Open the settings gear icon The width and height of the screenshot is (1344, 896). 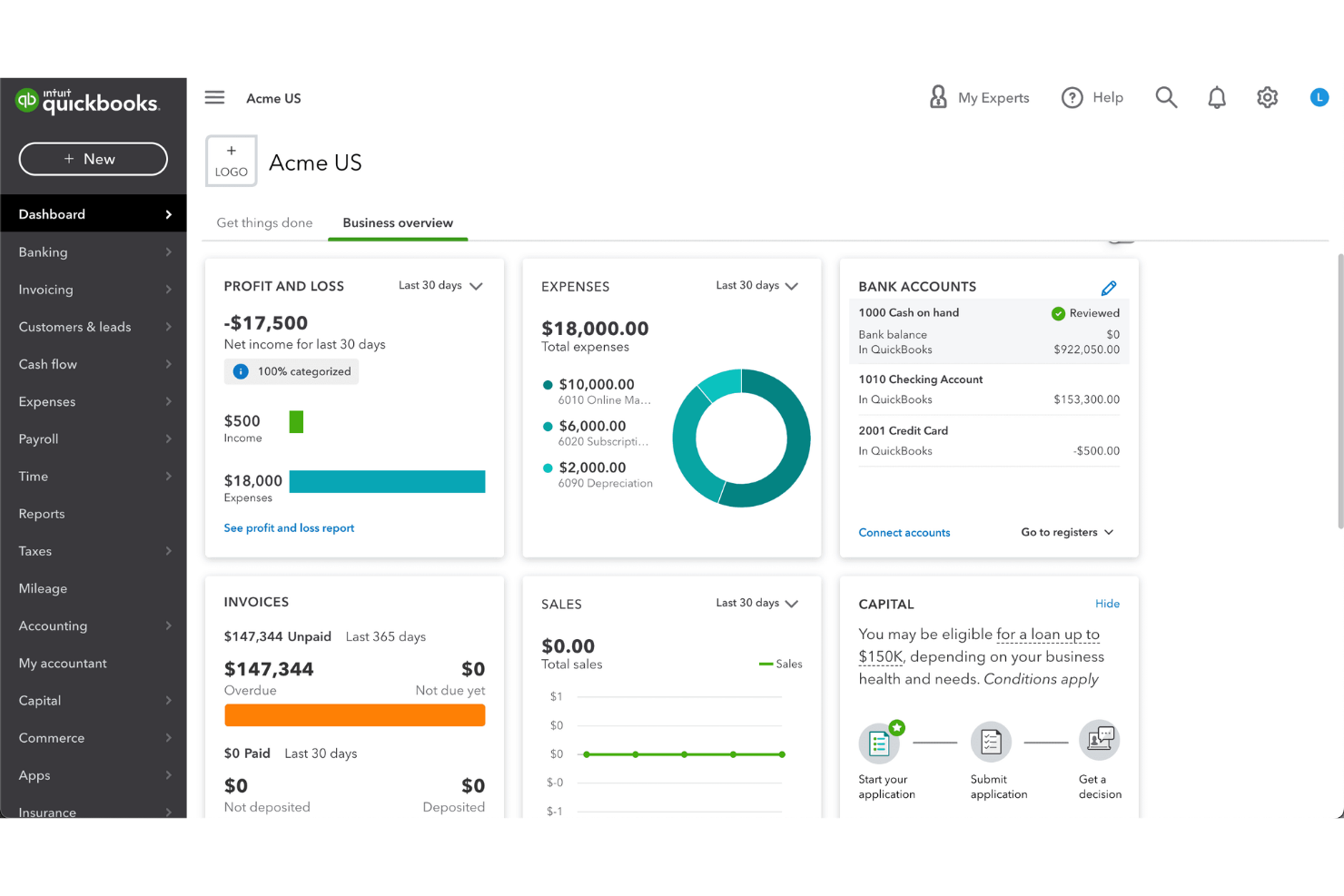tap(1267, 97)
